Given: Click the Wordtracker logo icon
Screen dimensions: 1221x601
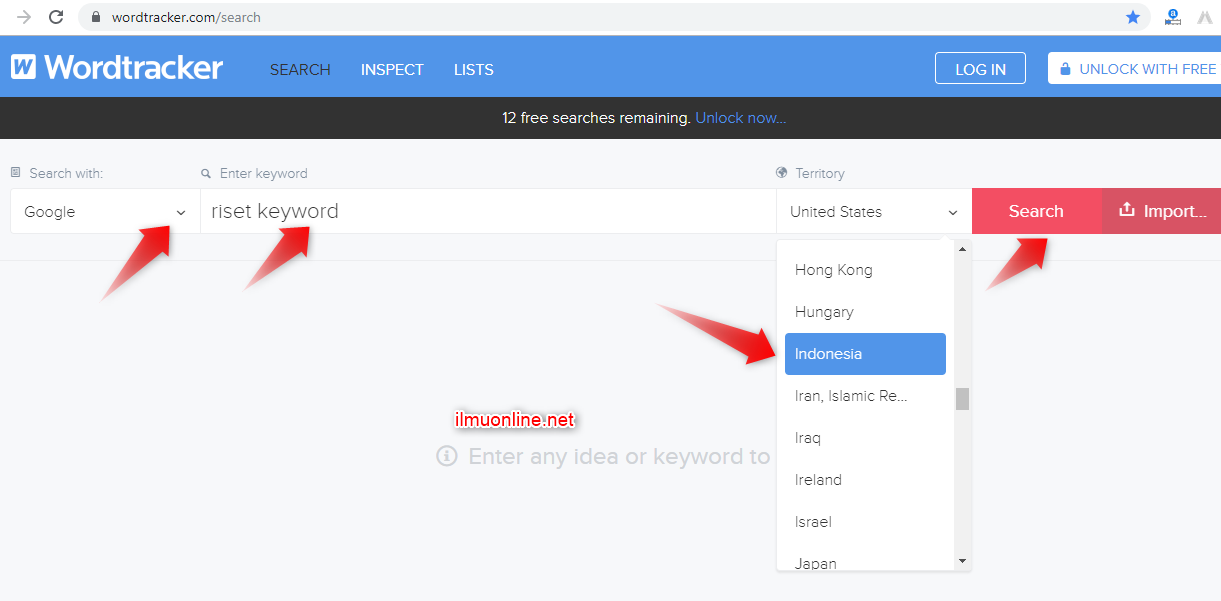Looking at the screenshot, I should tap(24, 68).
